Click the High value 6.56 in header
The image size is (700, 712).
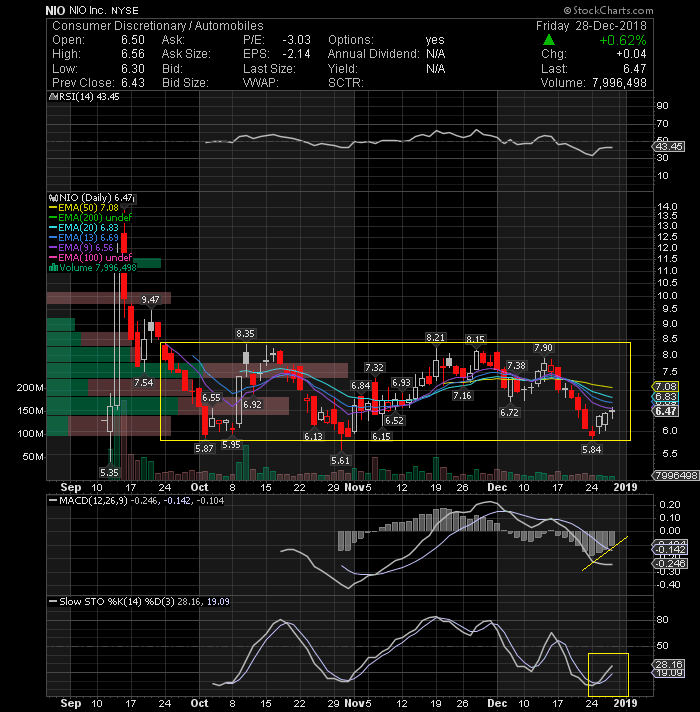133,54
